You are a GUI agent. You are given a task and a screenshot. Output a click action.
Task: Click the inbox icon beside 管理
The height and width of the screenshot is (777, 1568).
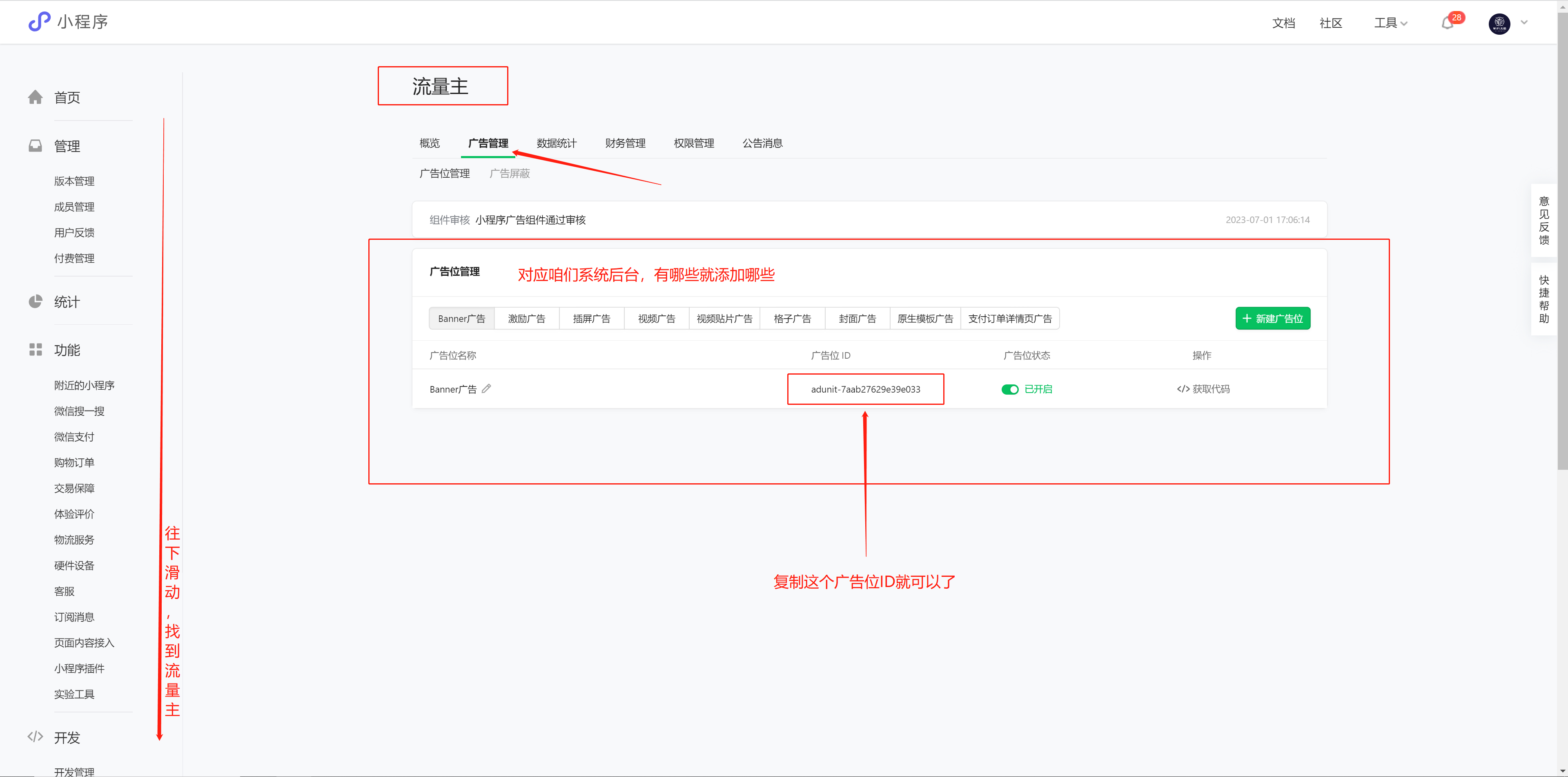click(35, 146)
